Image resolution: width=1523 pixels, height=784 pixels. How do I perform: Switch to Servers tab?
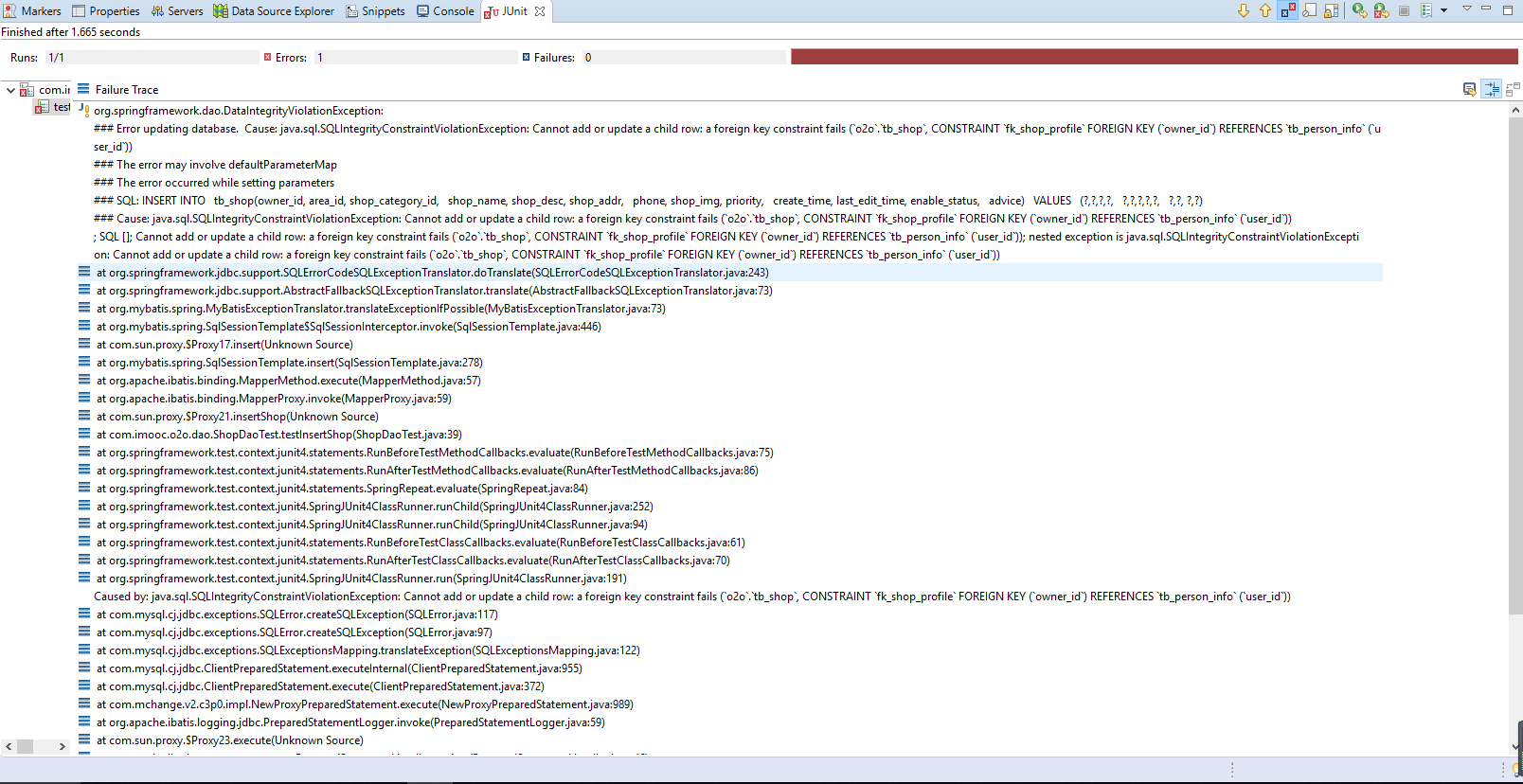pyautogui.click(x=177, y=11)
